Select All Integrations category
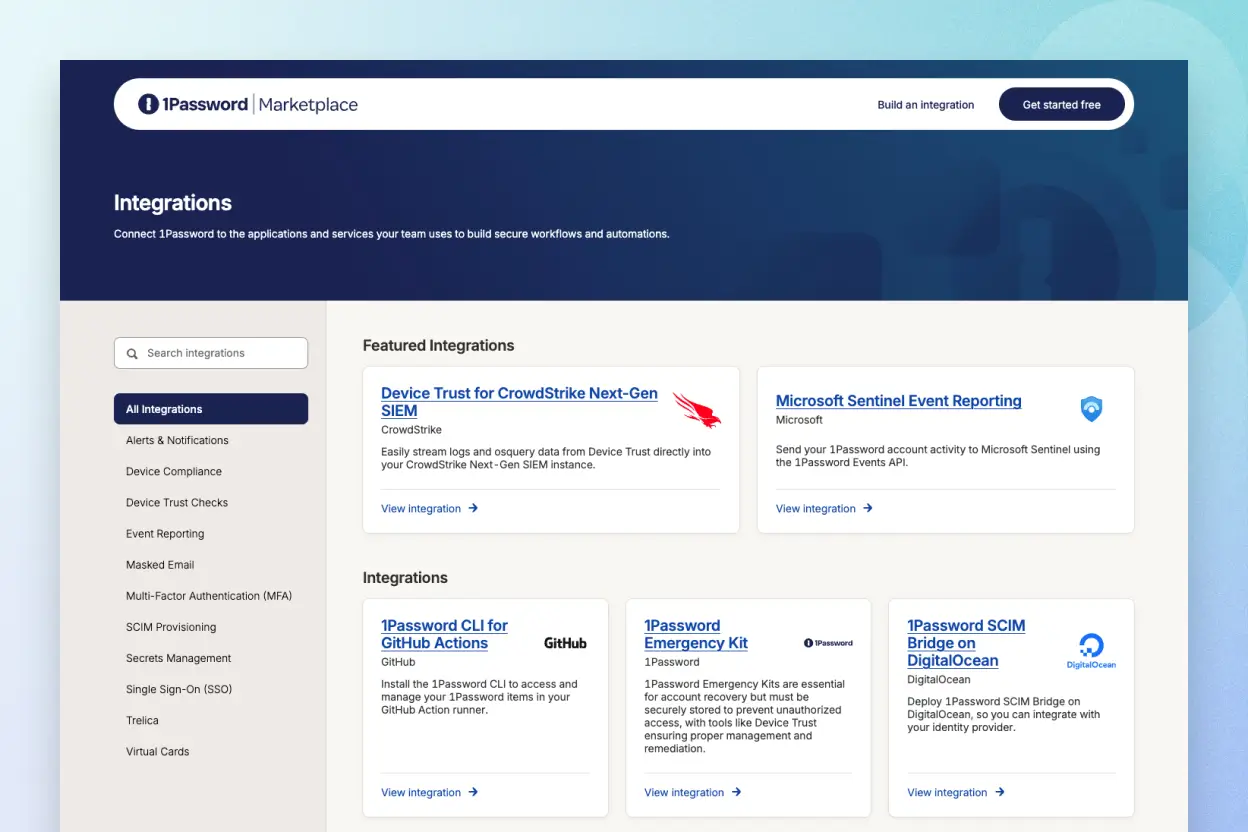The width and height of the screenshot is (1248, 832). 211,409
